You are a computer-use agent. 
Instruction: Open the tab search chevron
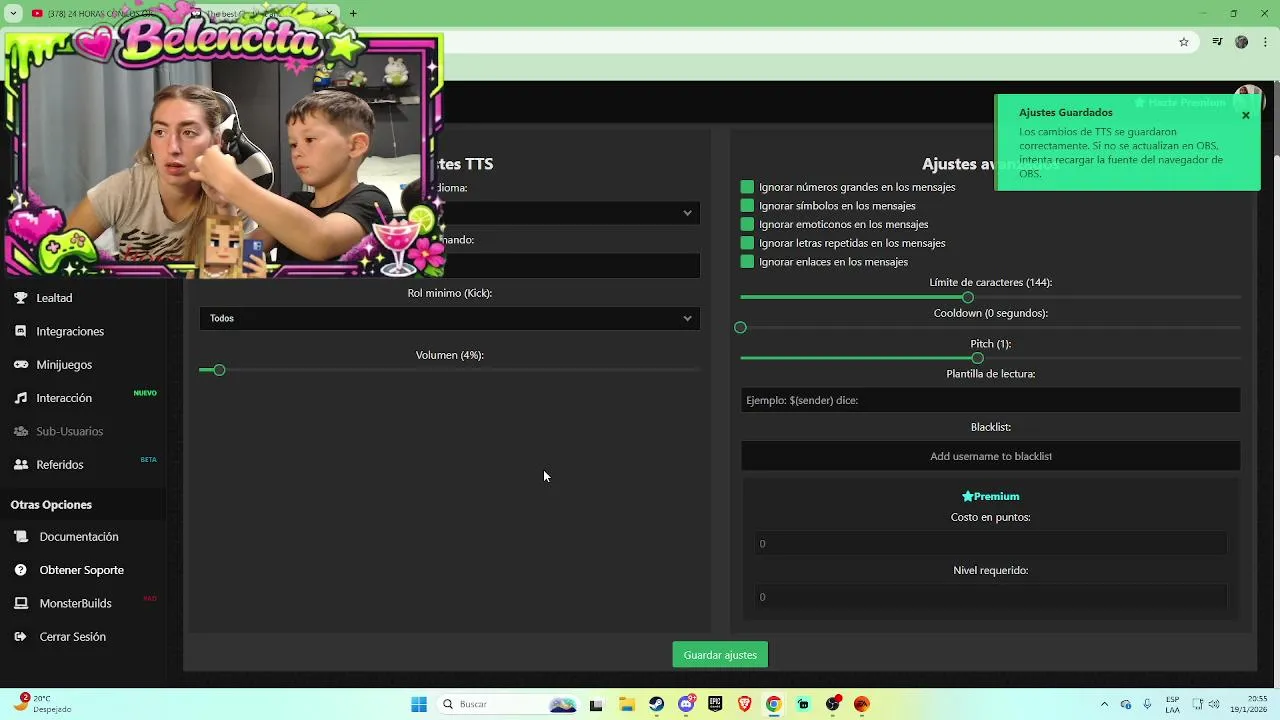pyautogui.click(x=13, y=13)
